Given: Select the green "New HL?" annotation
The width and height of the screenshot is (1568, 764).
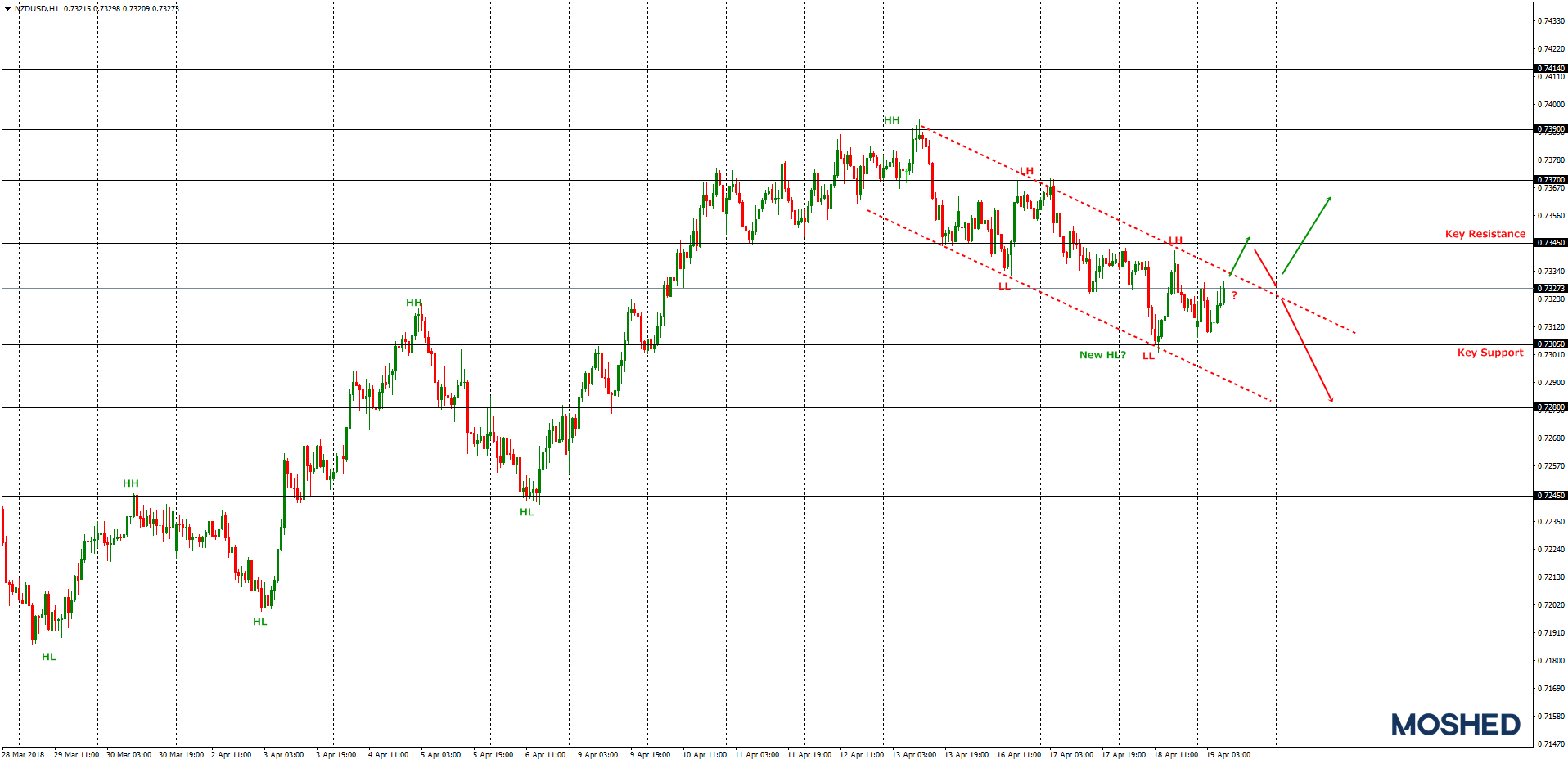Looking at the screenshot, I should 1102,355.
